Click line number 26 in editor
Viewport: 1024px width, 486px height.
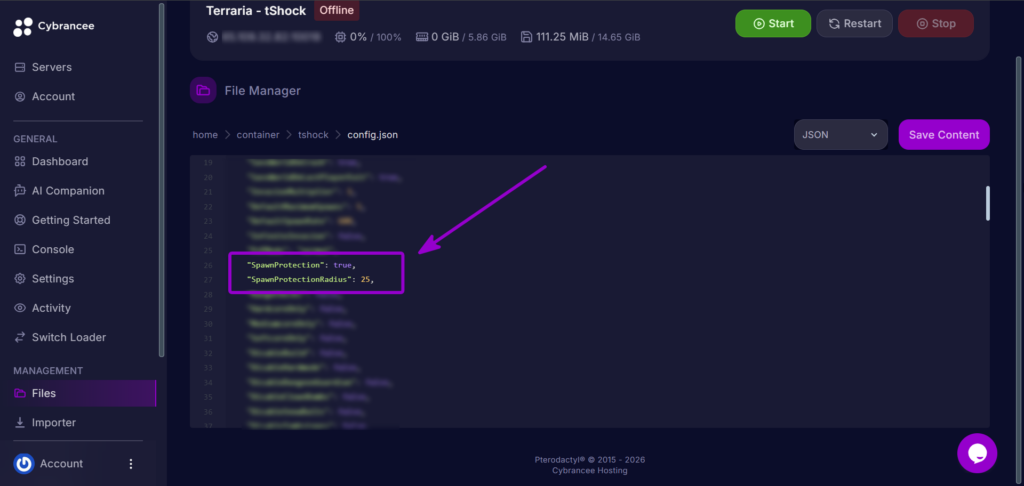coord(208,265)
